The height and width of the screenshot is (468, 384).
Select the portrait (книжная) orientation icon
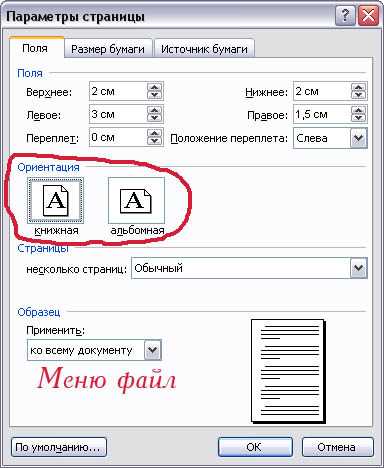tap(56, 200)
